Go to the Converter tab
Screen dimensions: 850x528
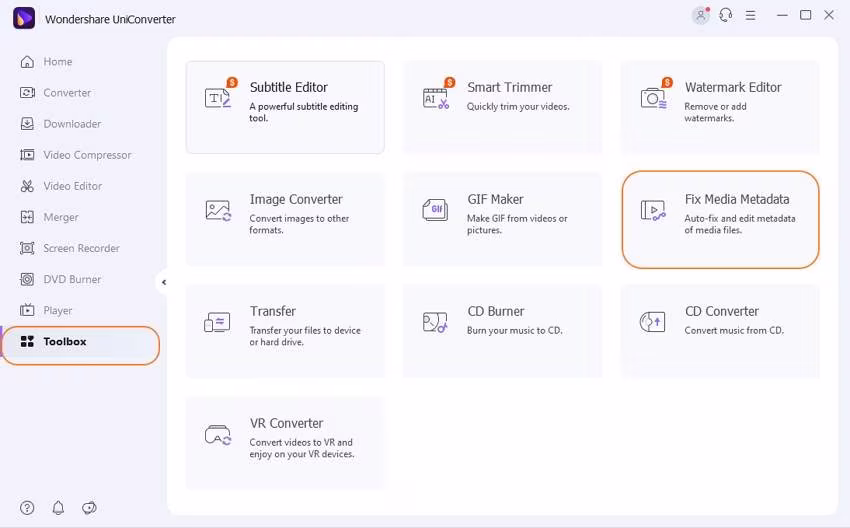67,93
